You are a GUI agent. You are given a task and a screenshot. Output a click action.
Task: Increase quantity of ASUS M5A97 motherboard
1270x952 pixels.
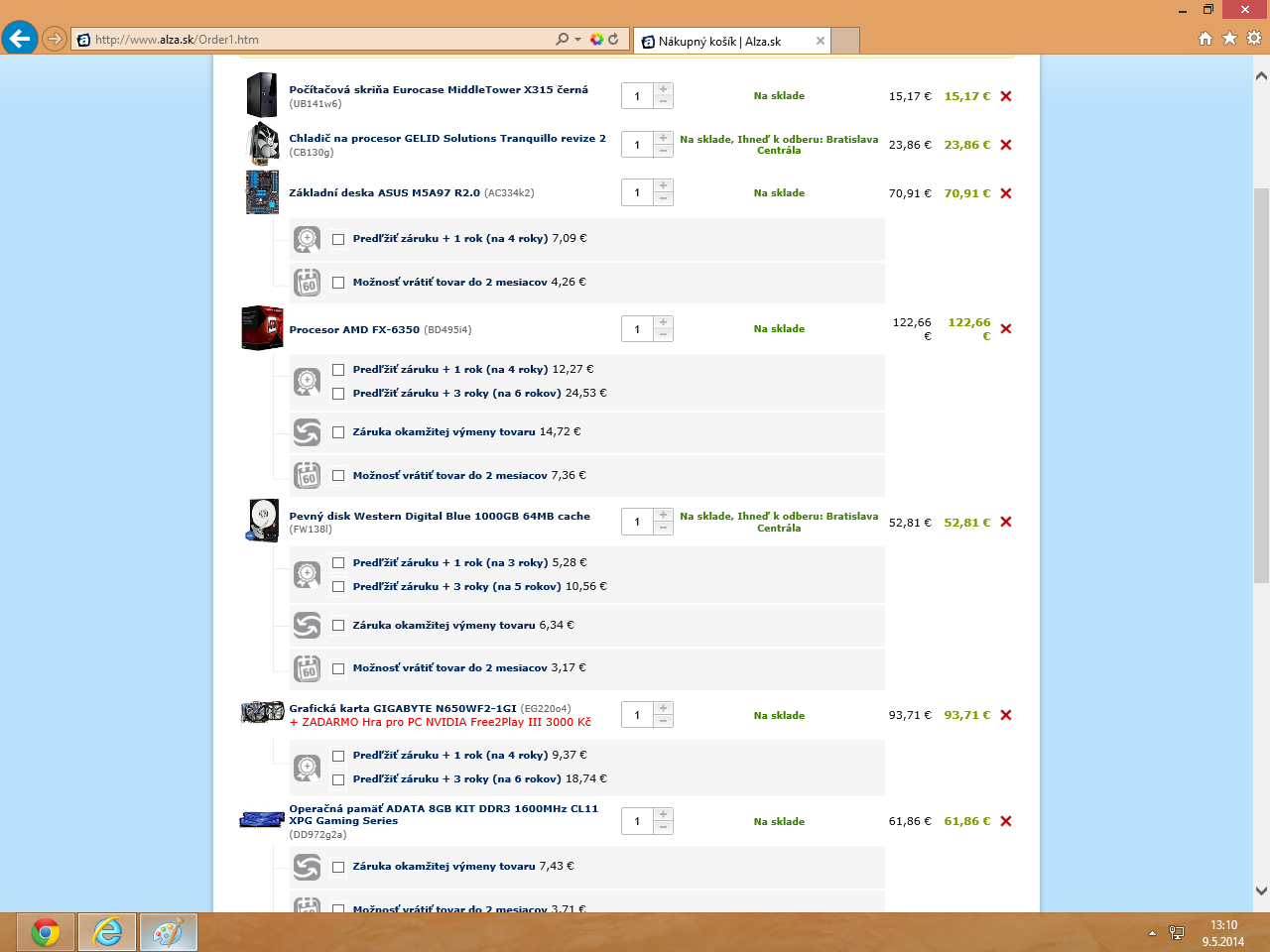664,185
